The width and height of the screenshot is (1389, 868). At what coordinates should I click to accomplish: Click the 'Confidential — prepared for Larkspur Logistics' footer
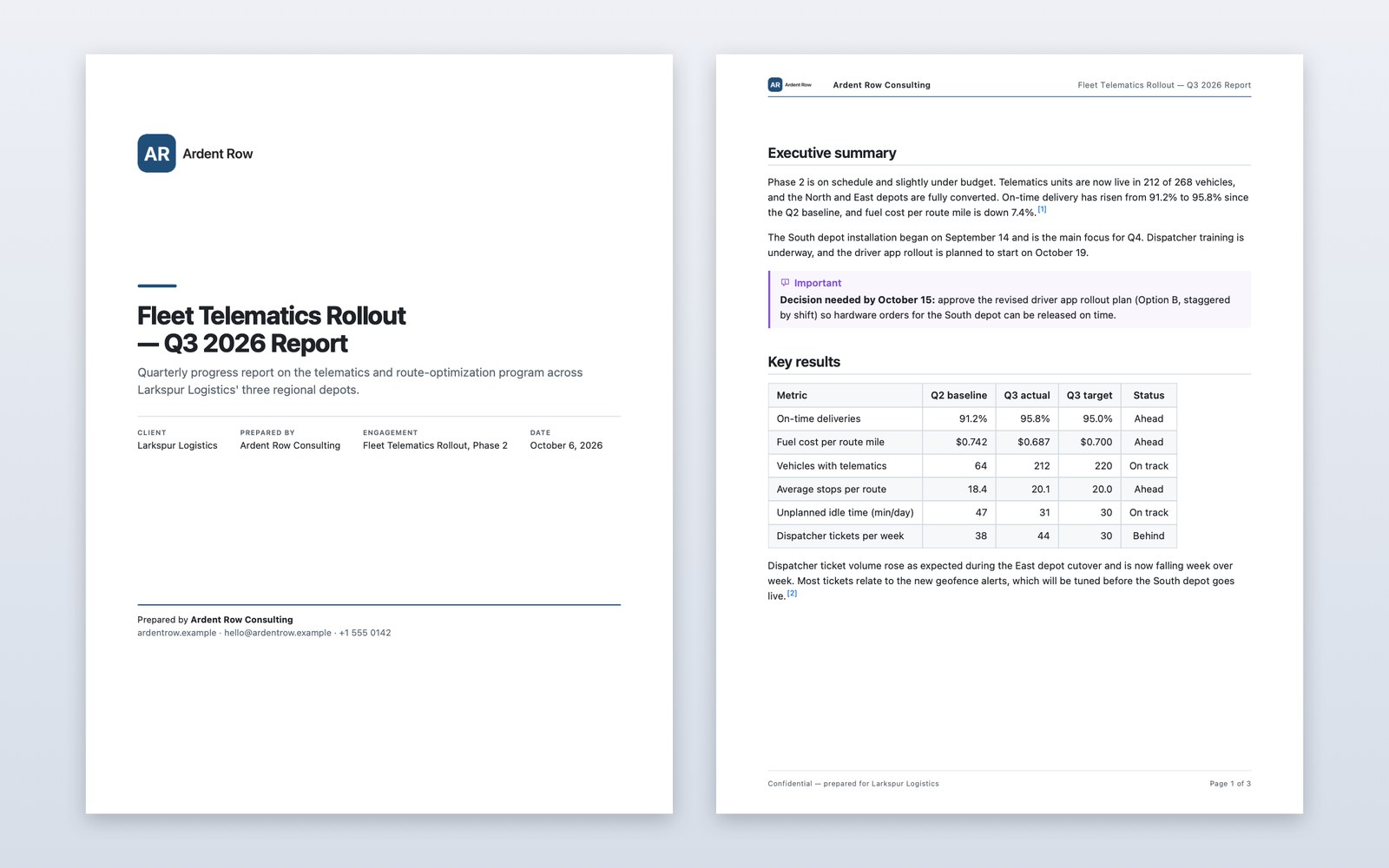pos(853,784)
